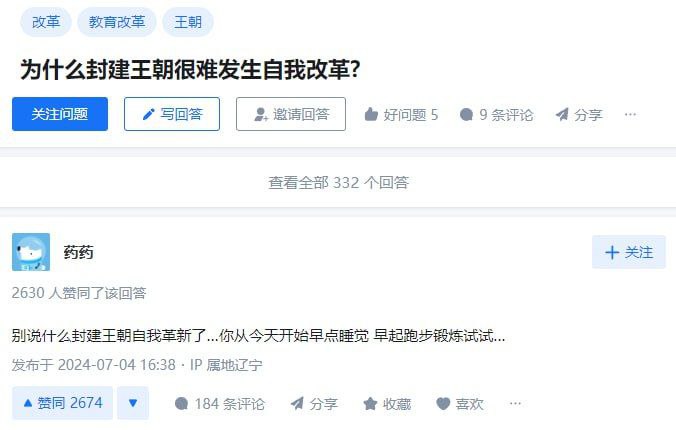Toggle the downvote triangle button

[x=133, y=403]
